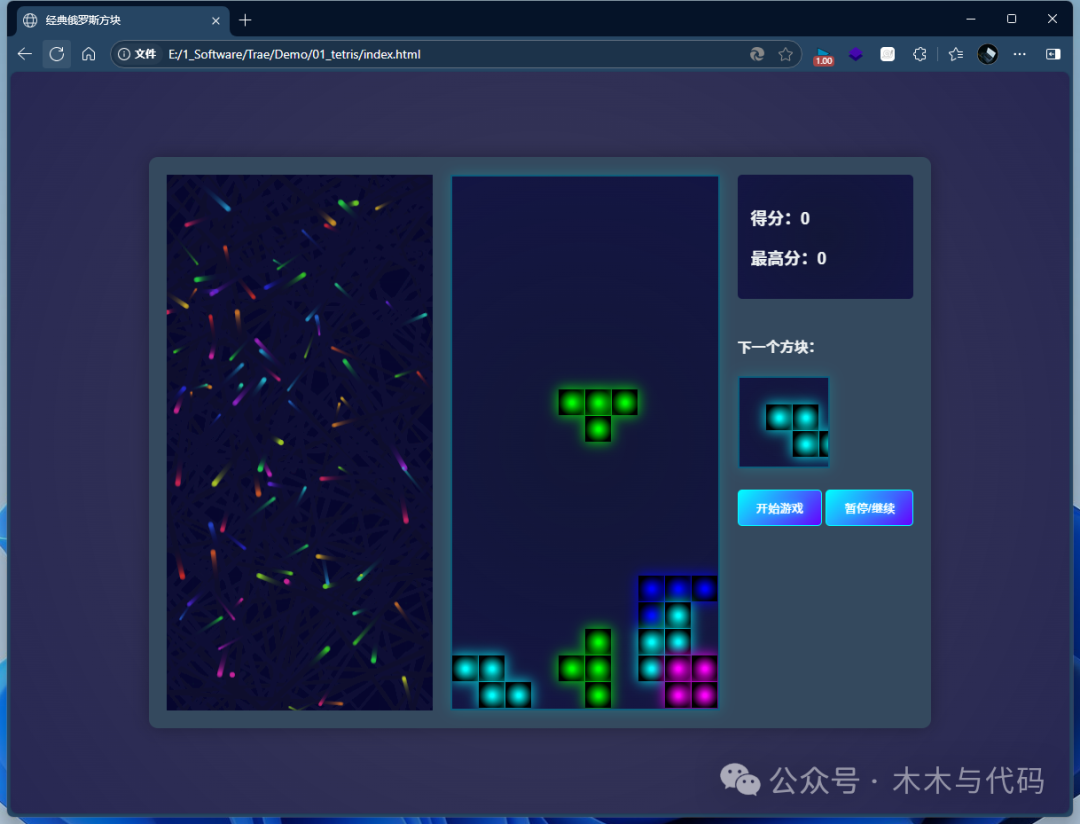Open the Favorites list icon
This screenshot has width=1080, height=824.
click(955, 54)
